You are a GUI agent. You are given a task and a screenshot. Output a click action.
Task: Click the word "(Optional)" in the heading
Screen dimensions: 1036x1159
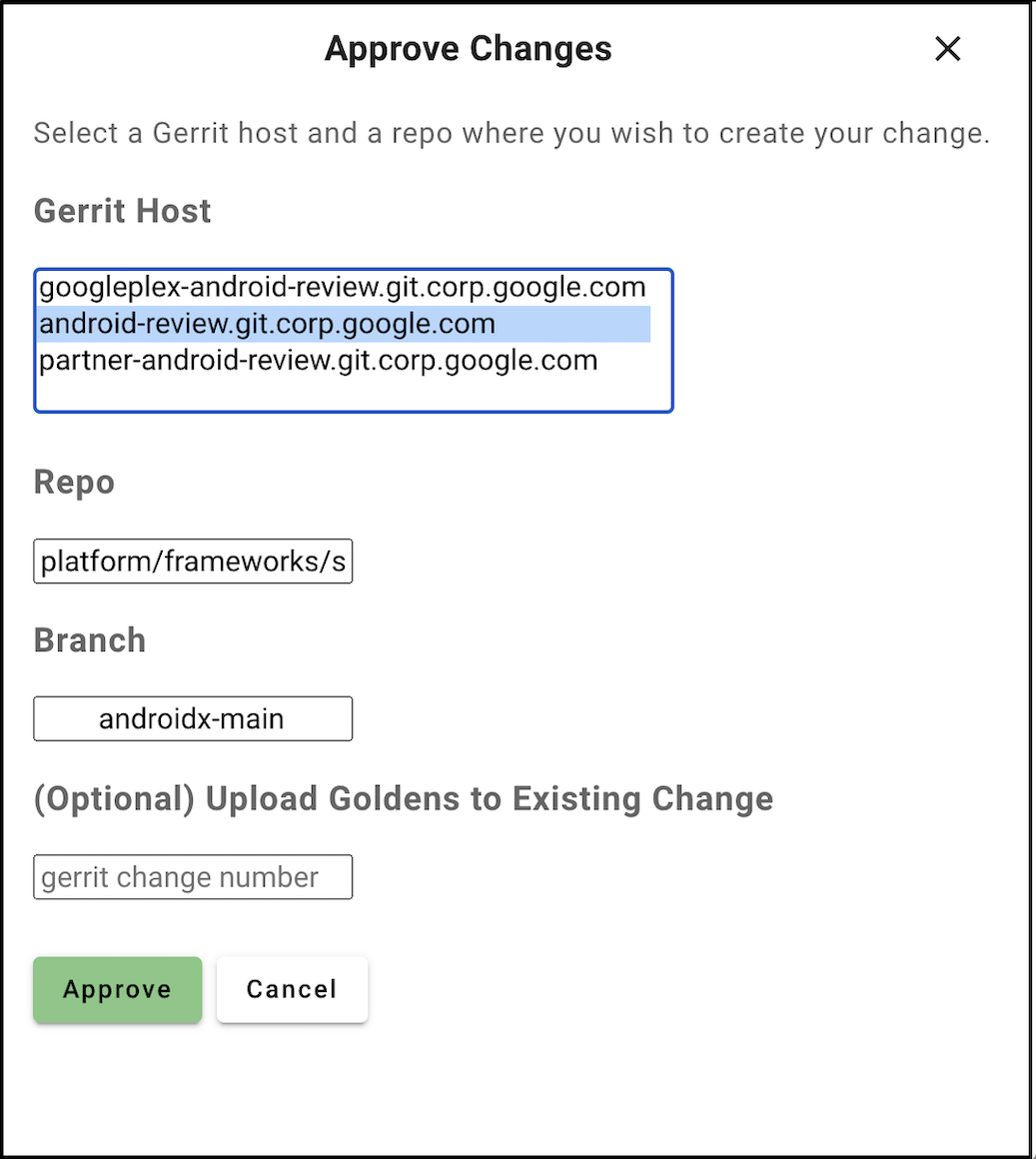[114, 798]
